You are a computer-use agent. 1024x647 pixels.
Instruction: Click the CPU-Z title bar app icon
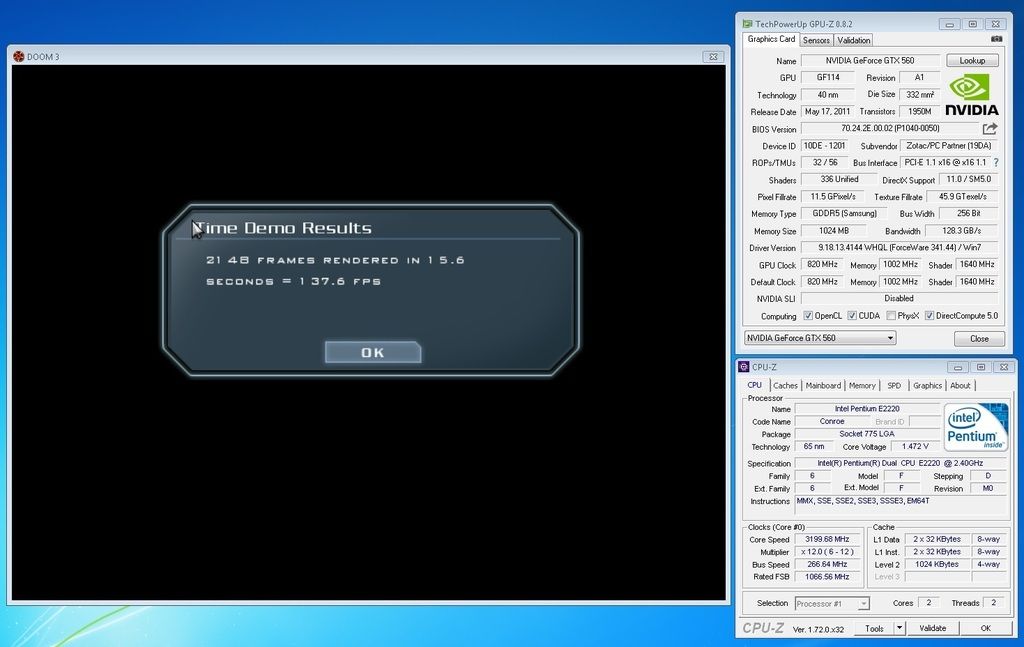click(x=744, y=367)
